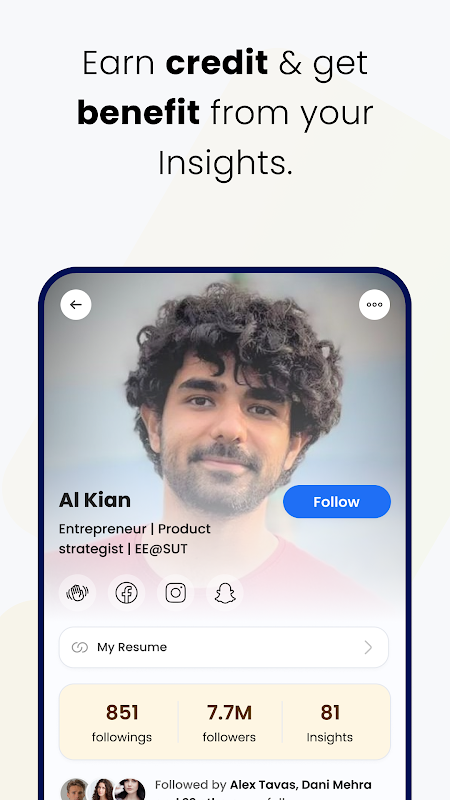Open the waving hand social icon
Viewport: 450px width, 800px height.
click(78, 593)
